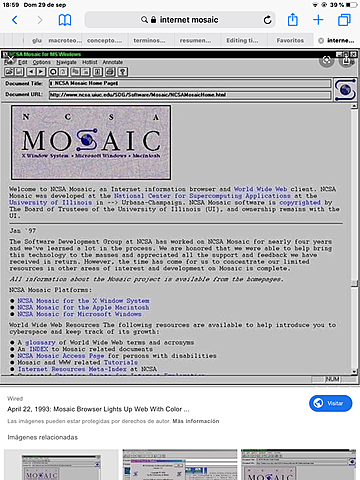Open the 'April 22, 1993: Mosaic Browser' title
Image resolution: width=360 pixels, height=480 pixels.
pos(98,409)
